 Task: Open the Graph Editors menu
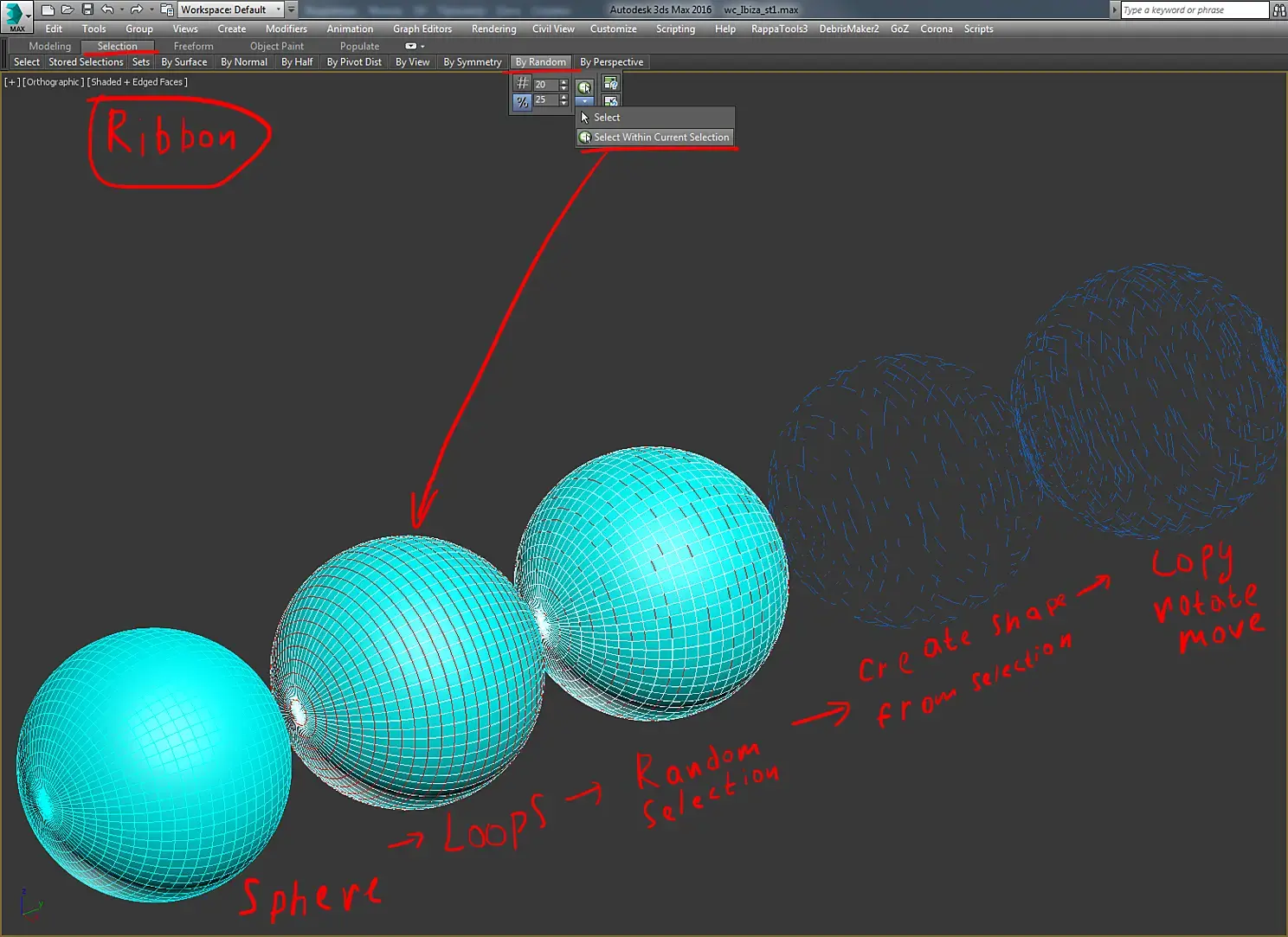point(422,29)
